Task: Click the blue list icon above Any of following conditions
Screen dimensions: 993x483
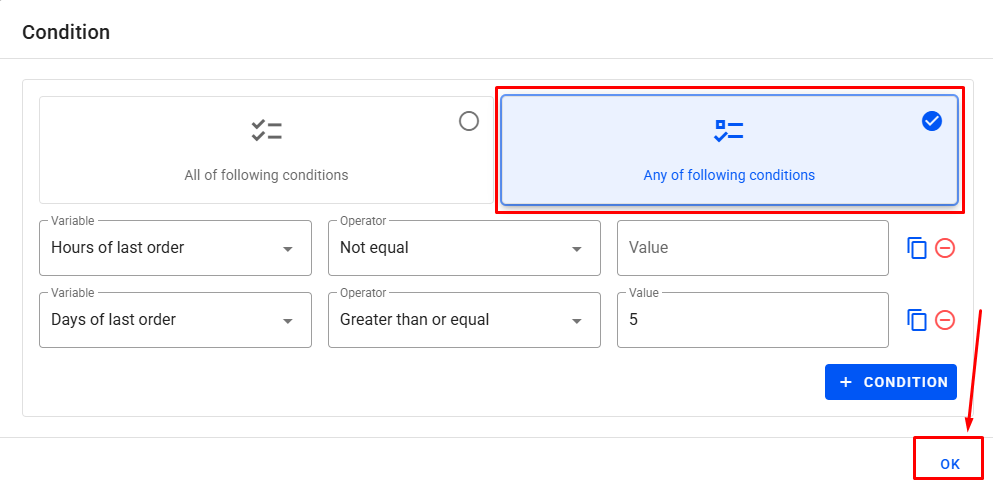Action: tap(729, 130)
